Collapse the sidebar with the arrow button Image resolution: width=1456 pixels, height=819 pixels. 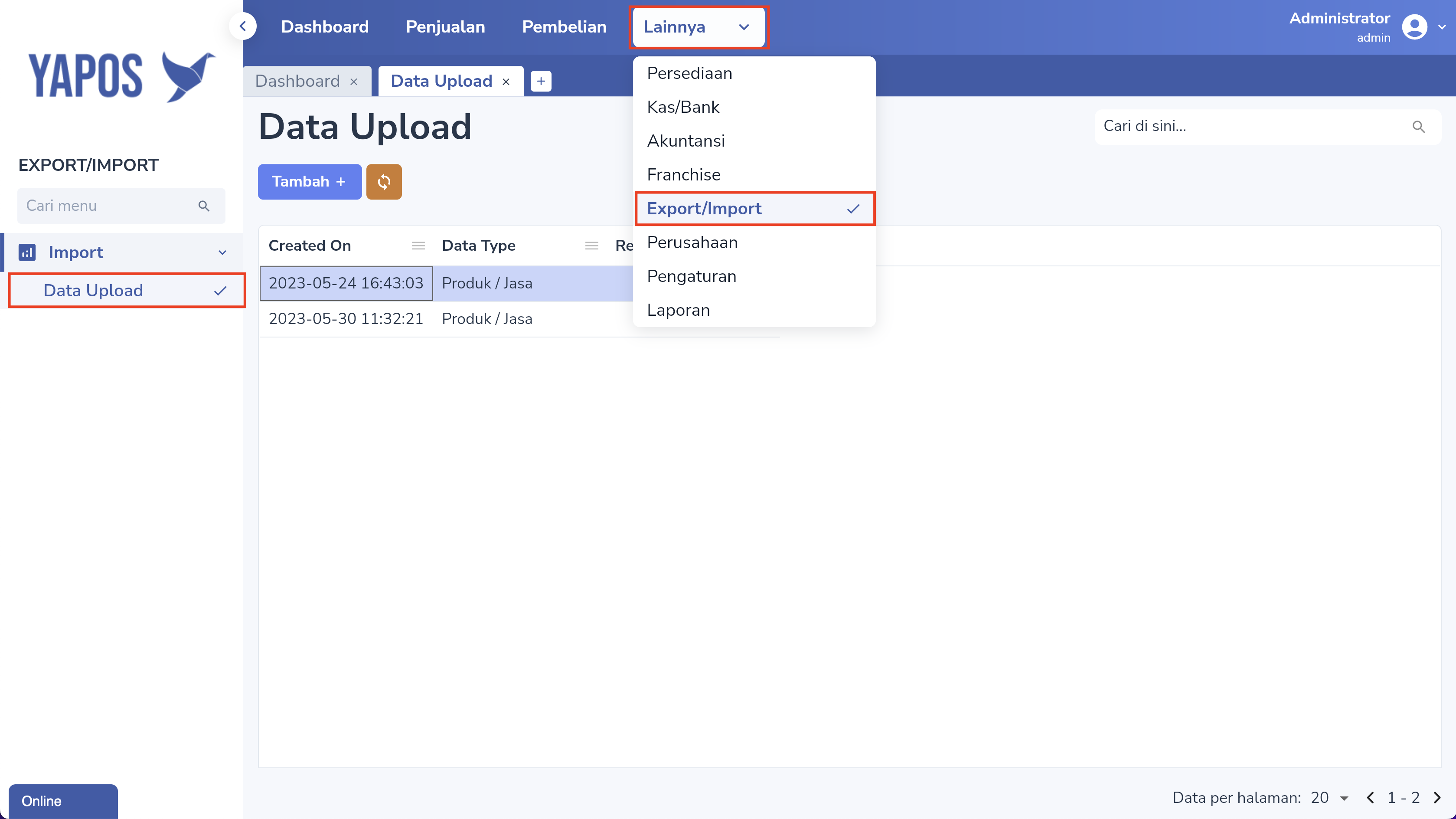point(243,26)
